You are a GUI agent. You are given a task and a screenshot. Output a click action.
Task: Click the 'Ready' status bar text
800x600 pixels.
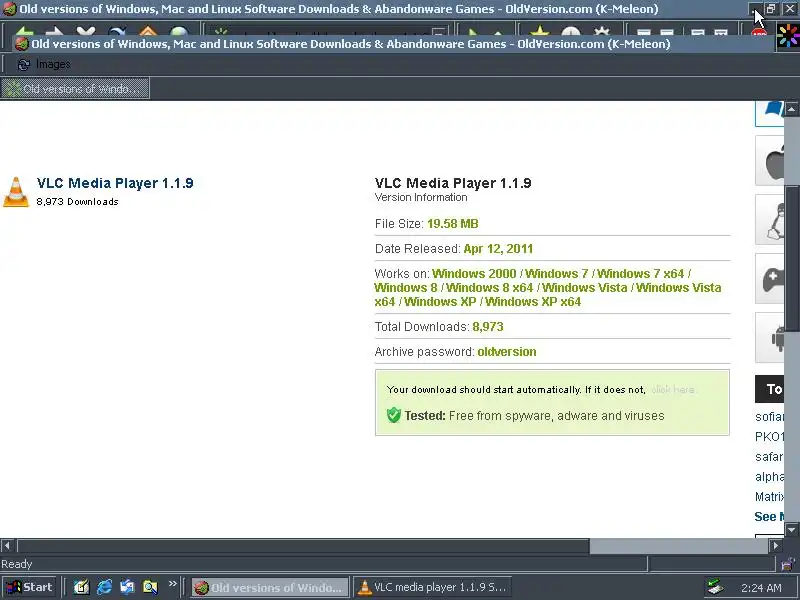(x=16, y=564)
